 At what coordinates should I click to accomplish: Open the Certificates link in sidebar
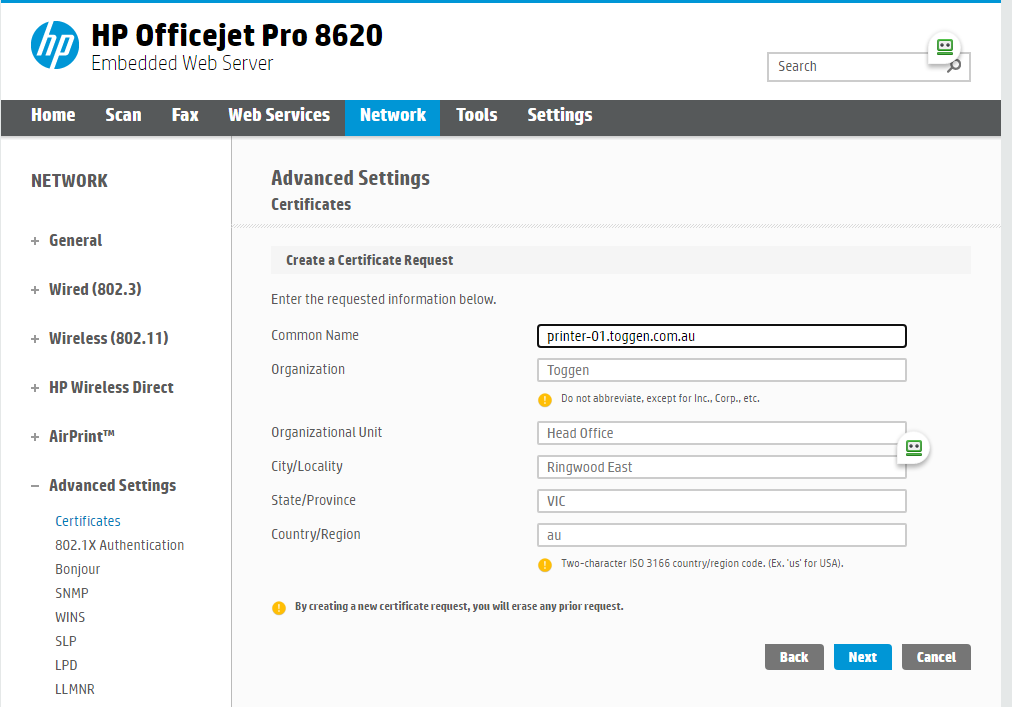88,521
